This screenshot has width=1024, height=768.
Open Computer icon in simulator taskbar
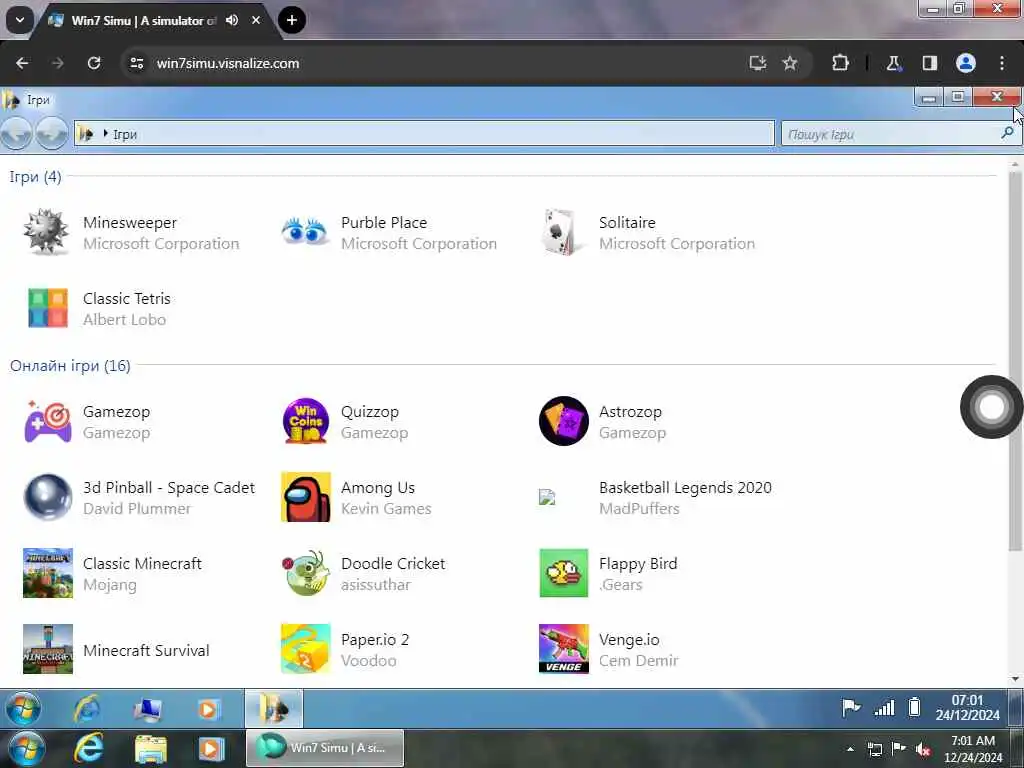click(148, 709)
